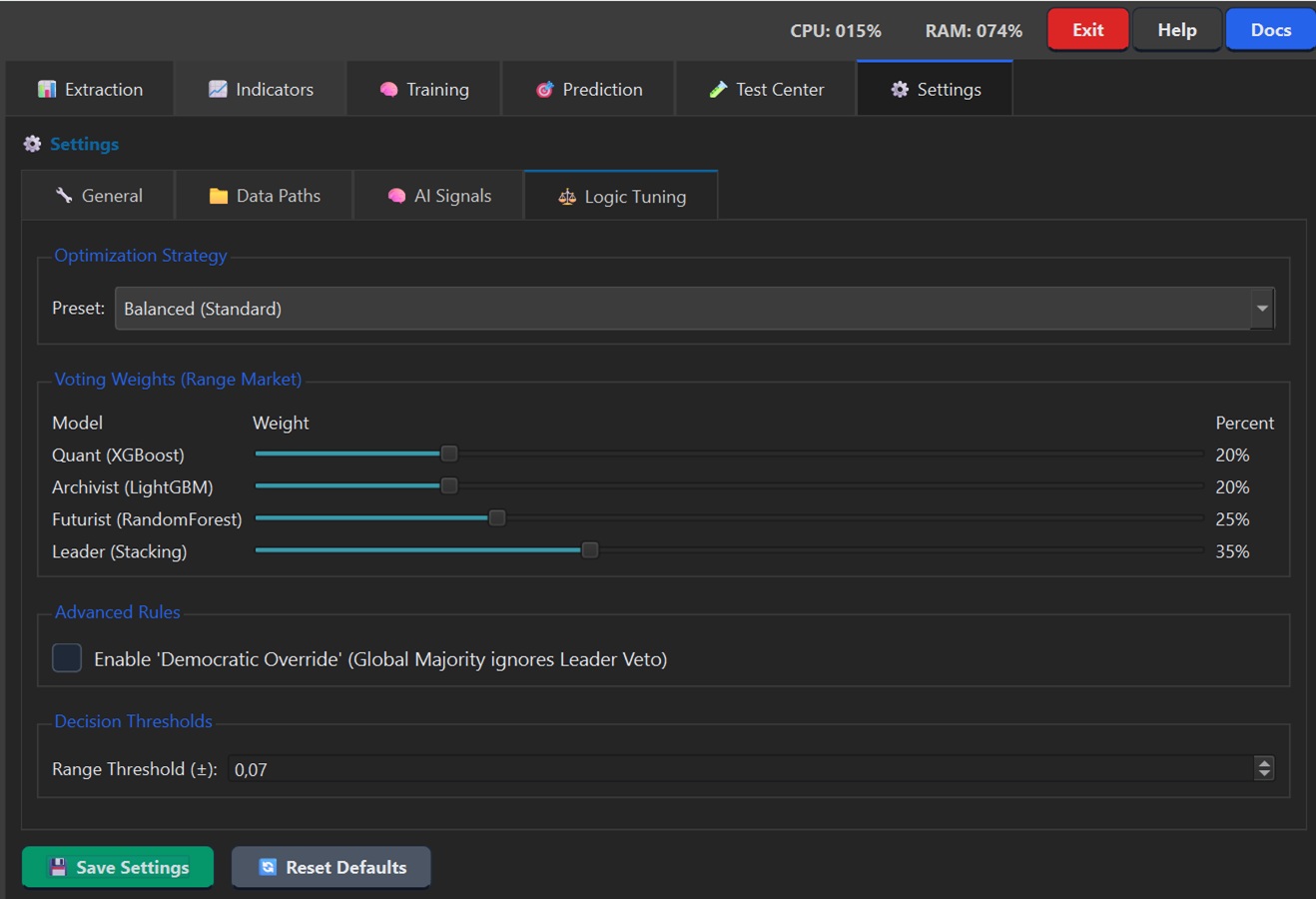Click the folder icon on Data Paths
The height and width of the screenshot is (899, 1316).
click(x=219, y=196)
